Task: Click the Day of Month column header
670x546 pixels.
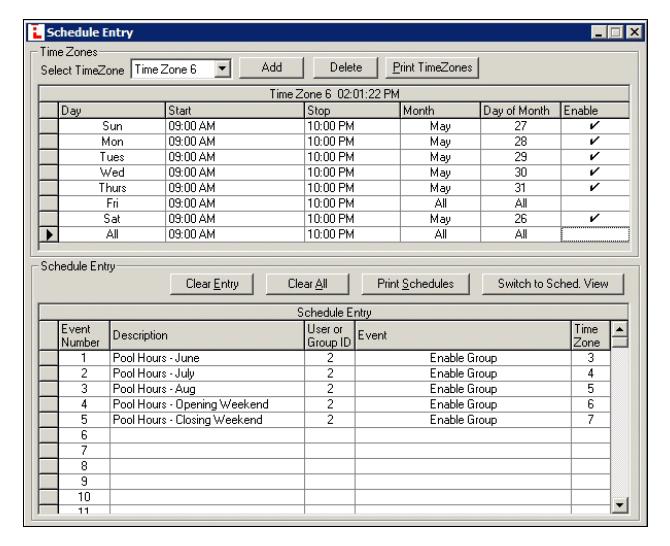Action: (x=520, y=110)
